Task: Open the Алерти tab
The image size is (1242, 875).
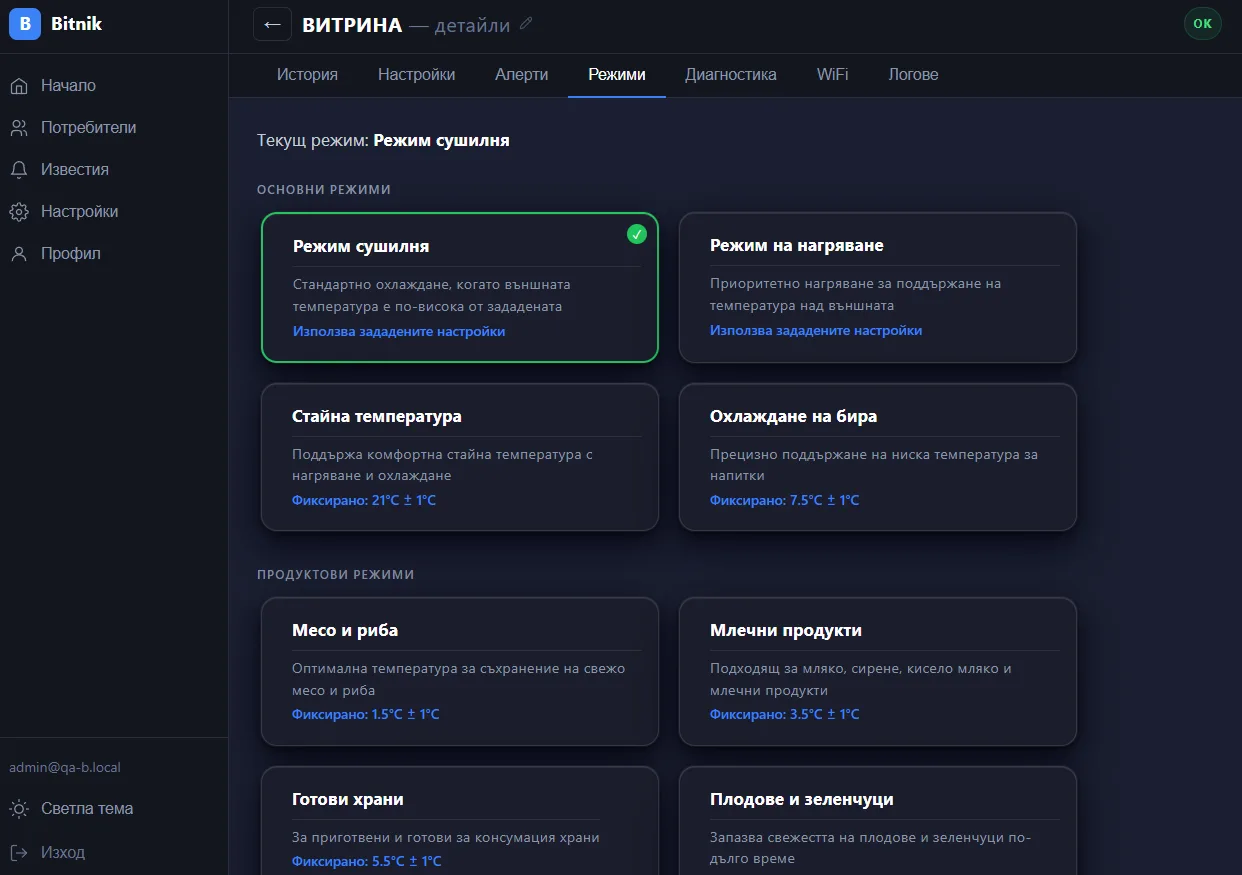Action: [x=522, y=75]
